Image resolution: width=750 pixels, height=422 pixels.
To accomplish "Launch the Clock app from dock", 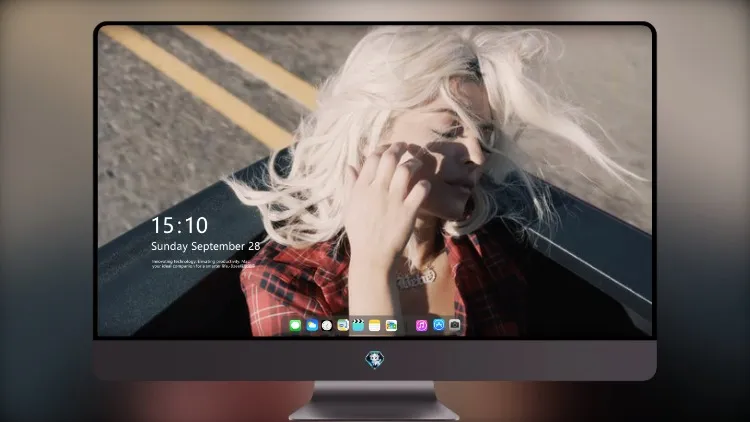I will [x=327, y=326].
